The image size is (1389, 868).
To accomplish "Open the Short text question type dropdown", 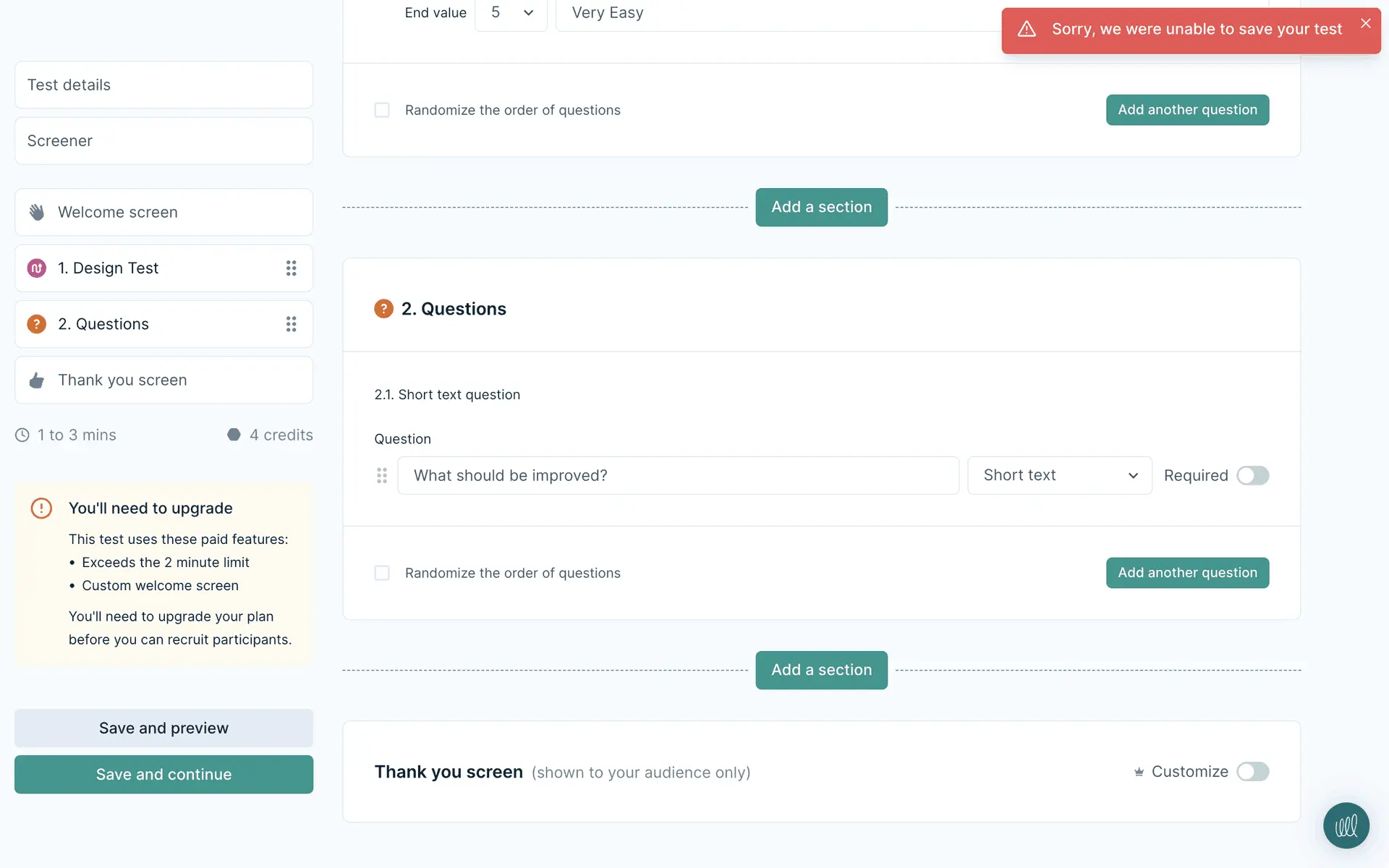I will coord(1059,475).
